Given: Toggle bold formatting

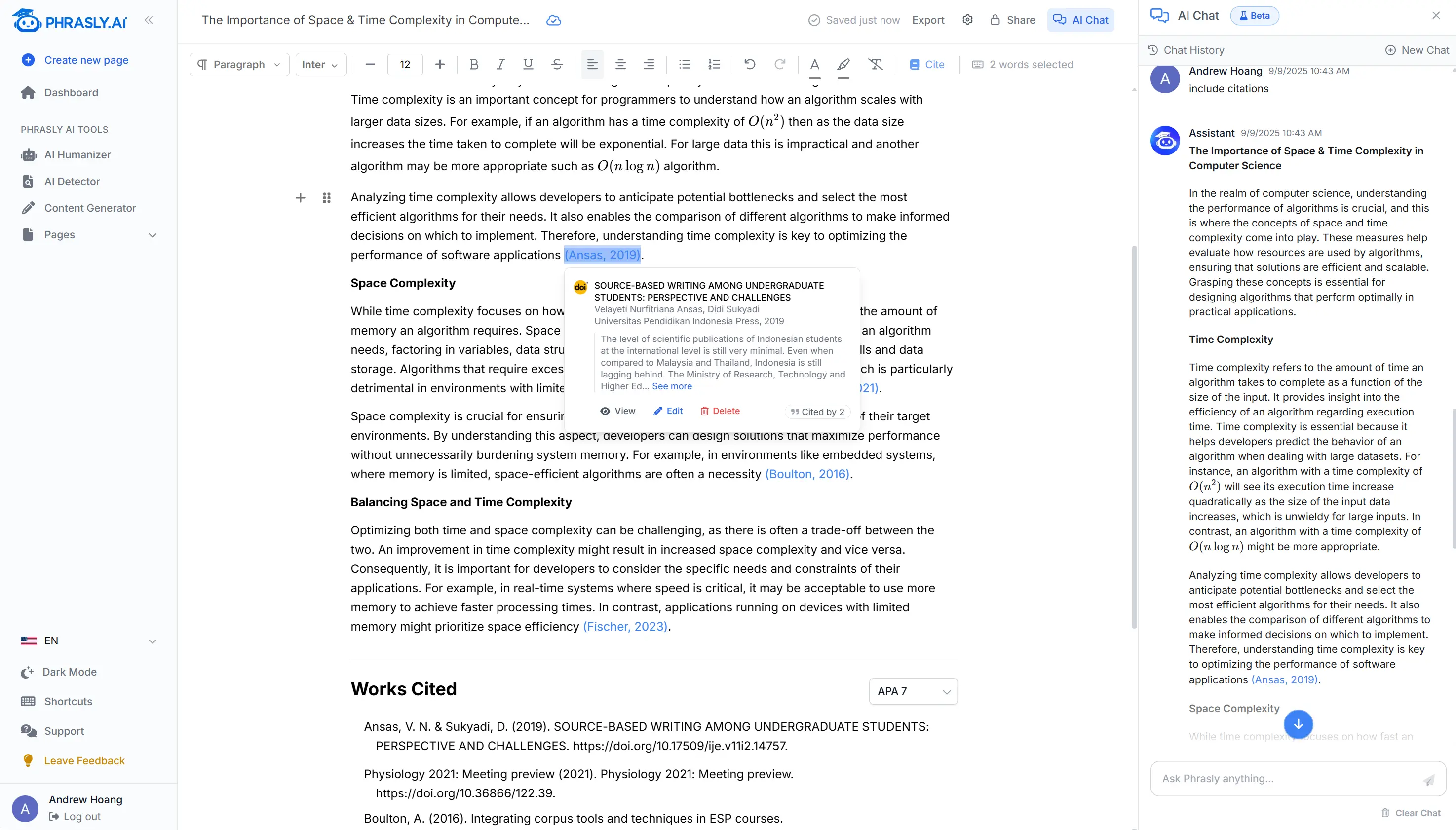Looking at the screenshot, I should click(x=474, y=65).
